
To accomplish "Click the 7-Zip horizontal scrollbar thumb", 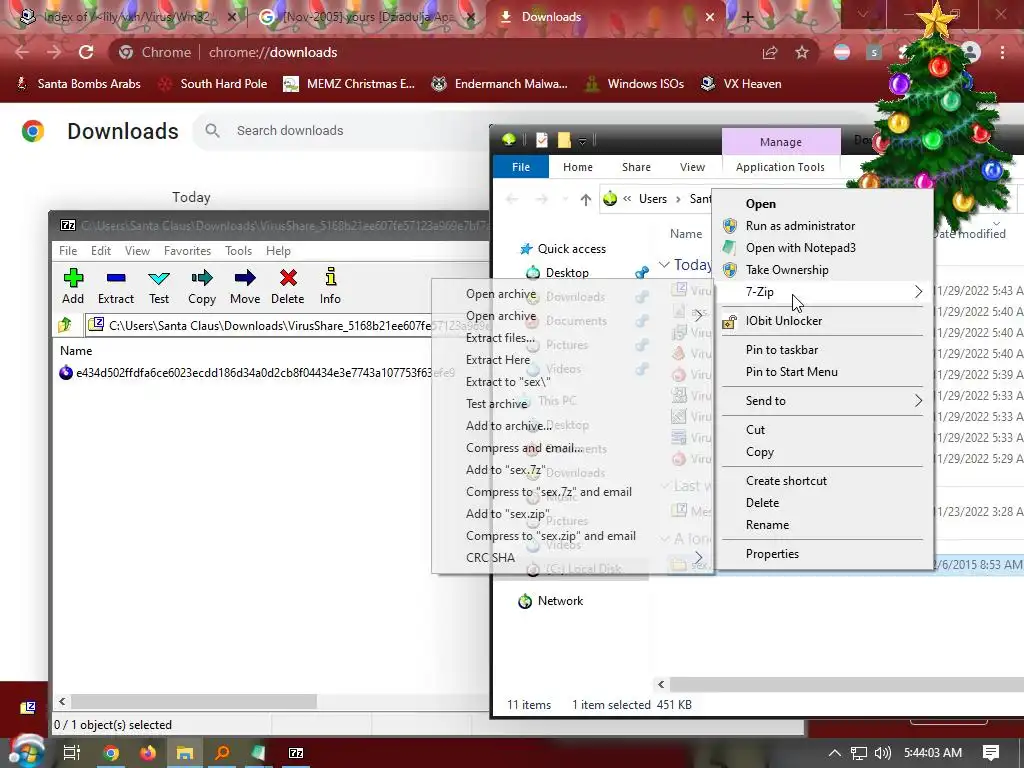I will pyautogui.click(x=194, y=701).
